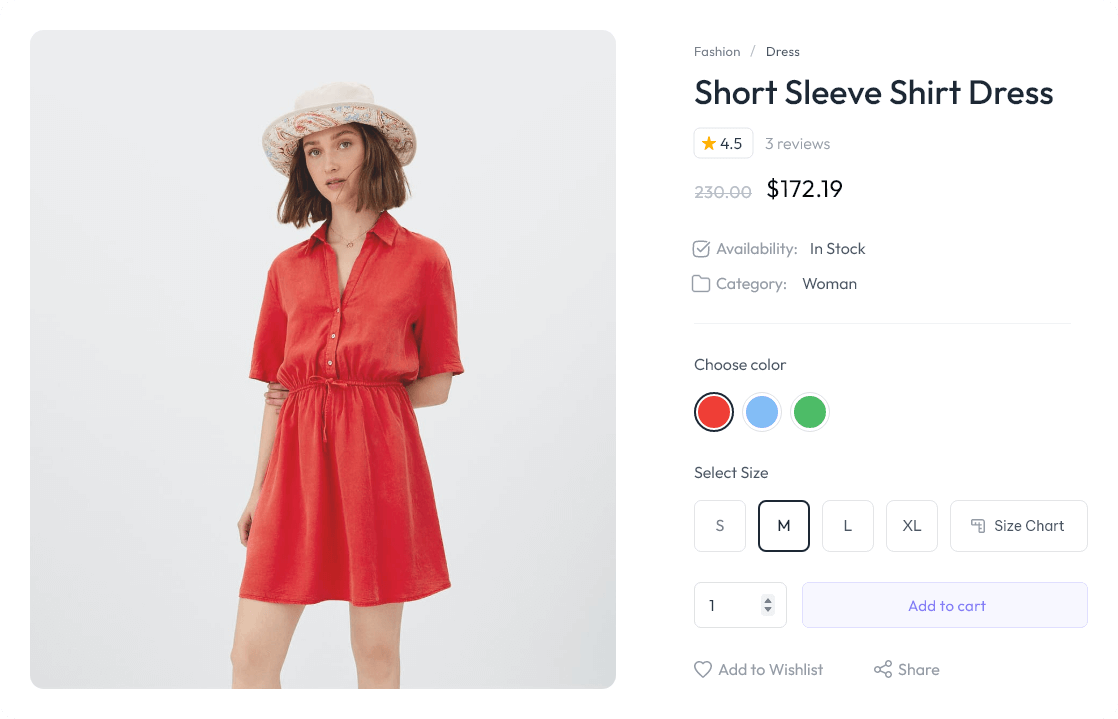Screen dimensions: 1118x719
Task: Increase quantity with the up arrow
Action: coord(768,600)
